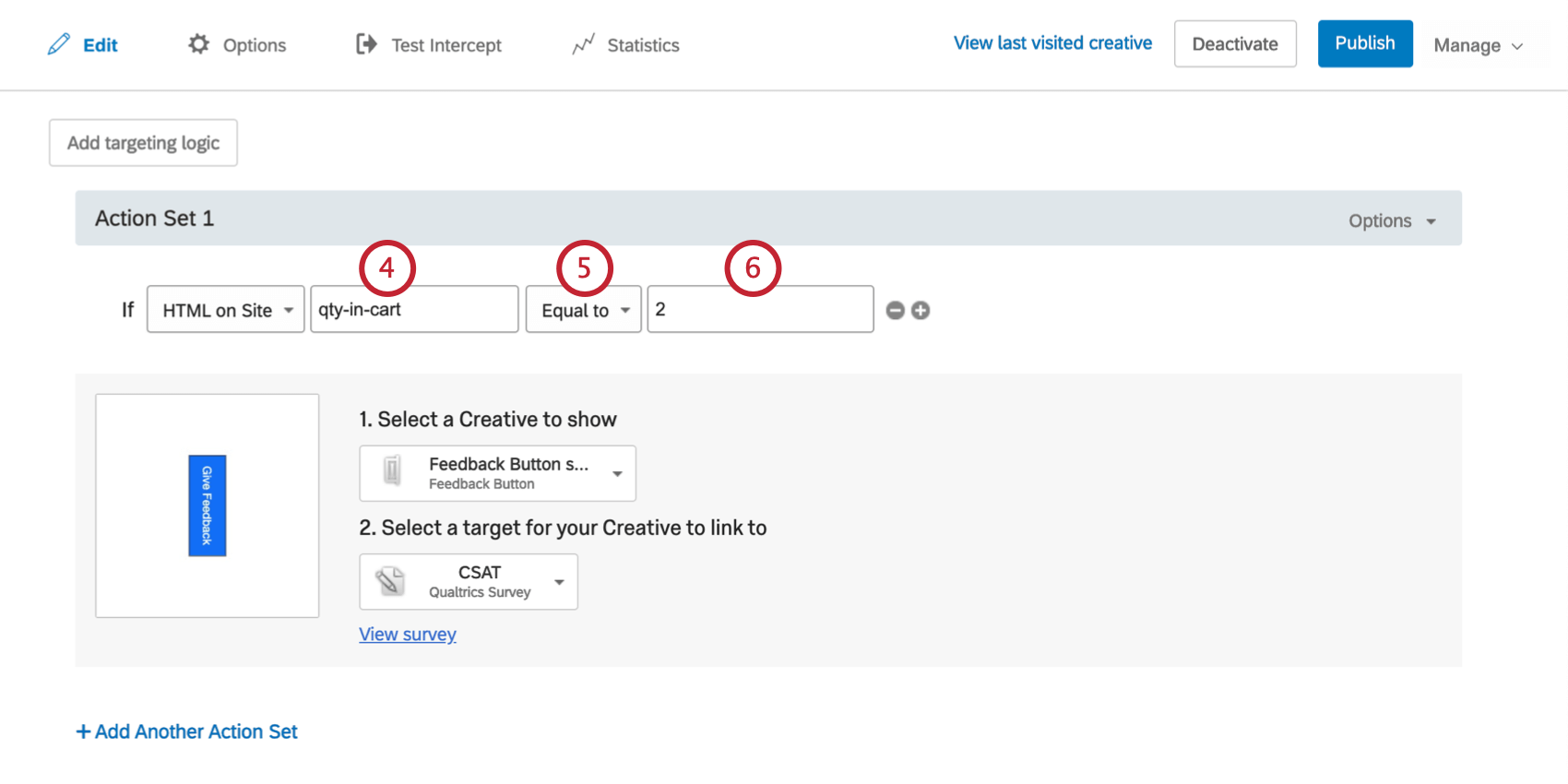Click the Feedback Button creative icon
Image resolution: width=1568 pixels, height=784 pixels.
[392, 471]
